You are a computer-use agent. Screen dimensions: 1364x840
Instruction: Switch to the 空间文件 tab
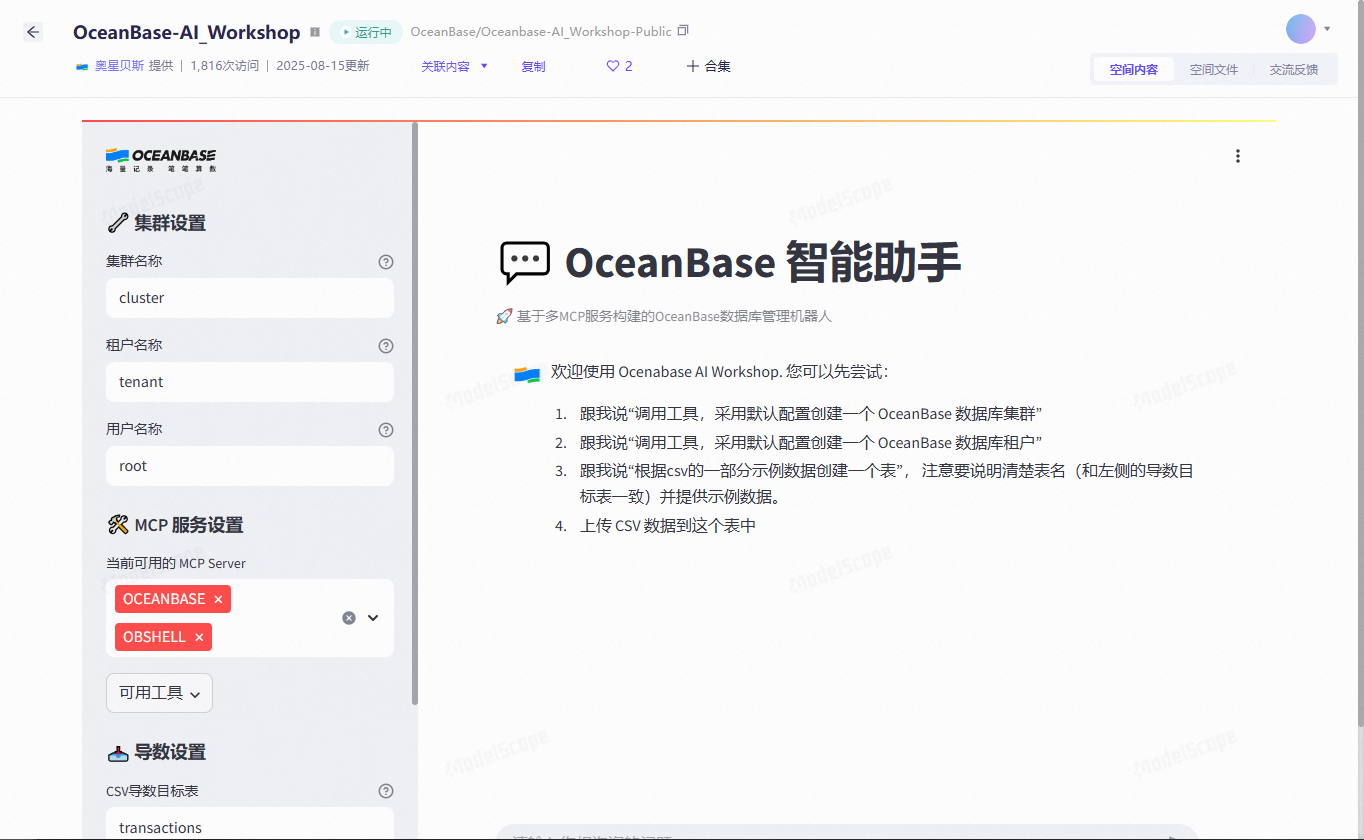coord(1213,69)
